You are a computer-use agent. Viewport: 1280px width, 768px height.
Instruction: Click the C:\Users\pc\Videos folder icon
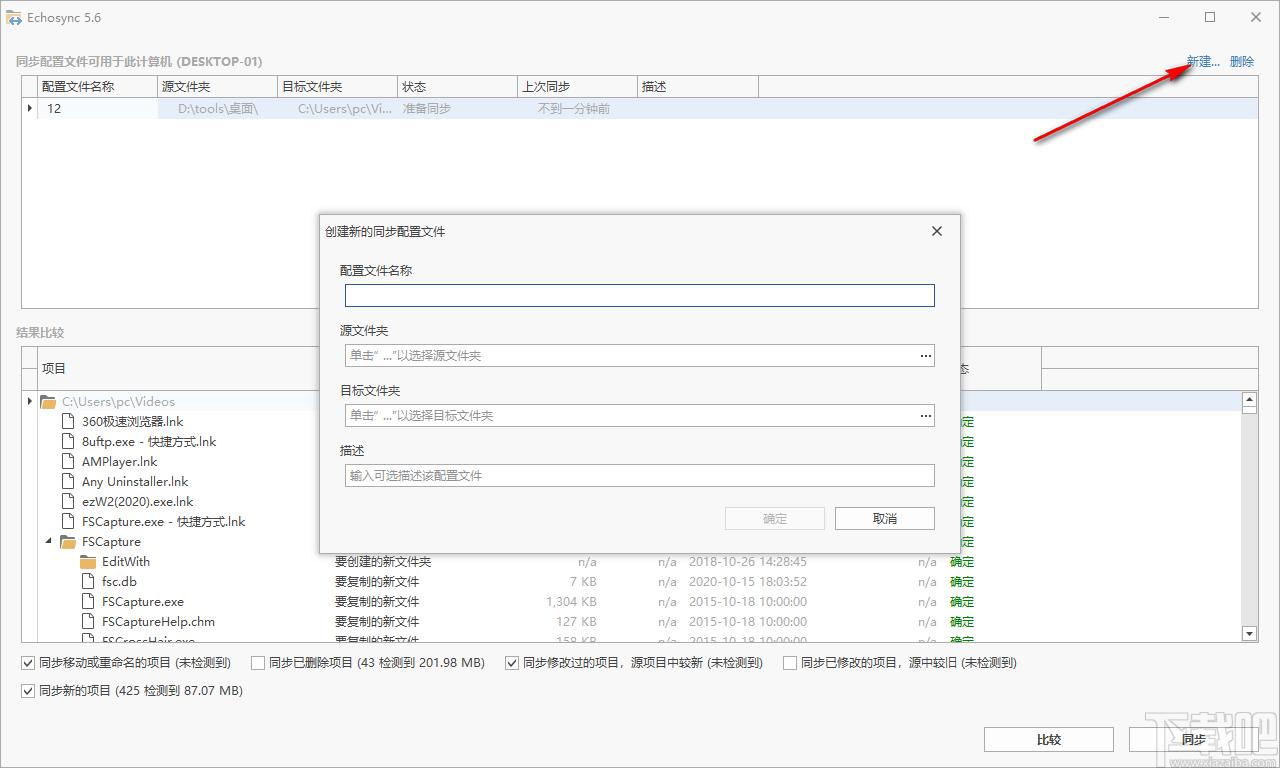click(x=48, y=401)
